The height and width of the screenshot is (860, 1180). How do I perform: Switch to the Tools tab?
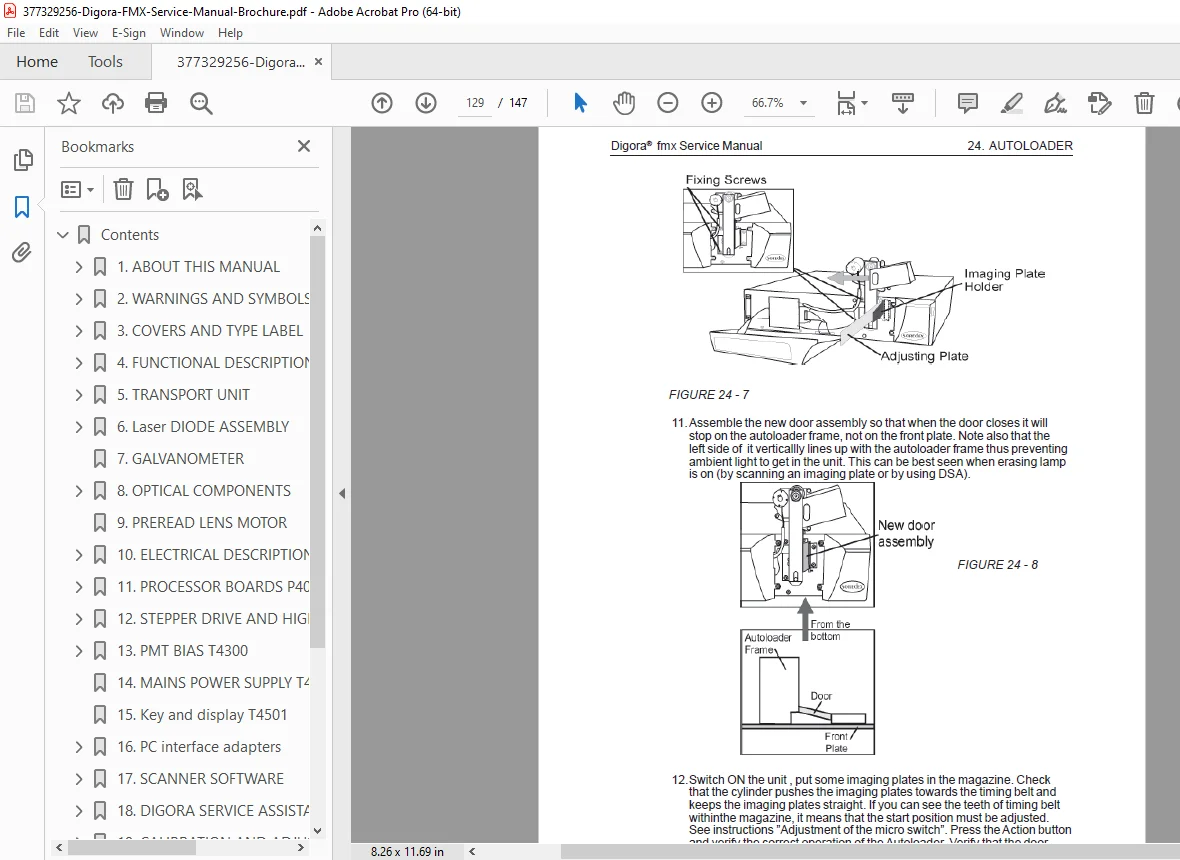tap(105, 62)
